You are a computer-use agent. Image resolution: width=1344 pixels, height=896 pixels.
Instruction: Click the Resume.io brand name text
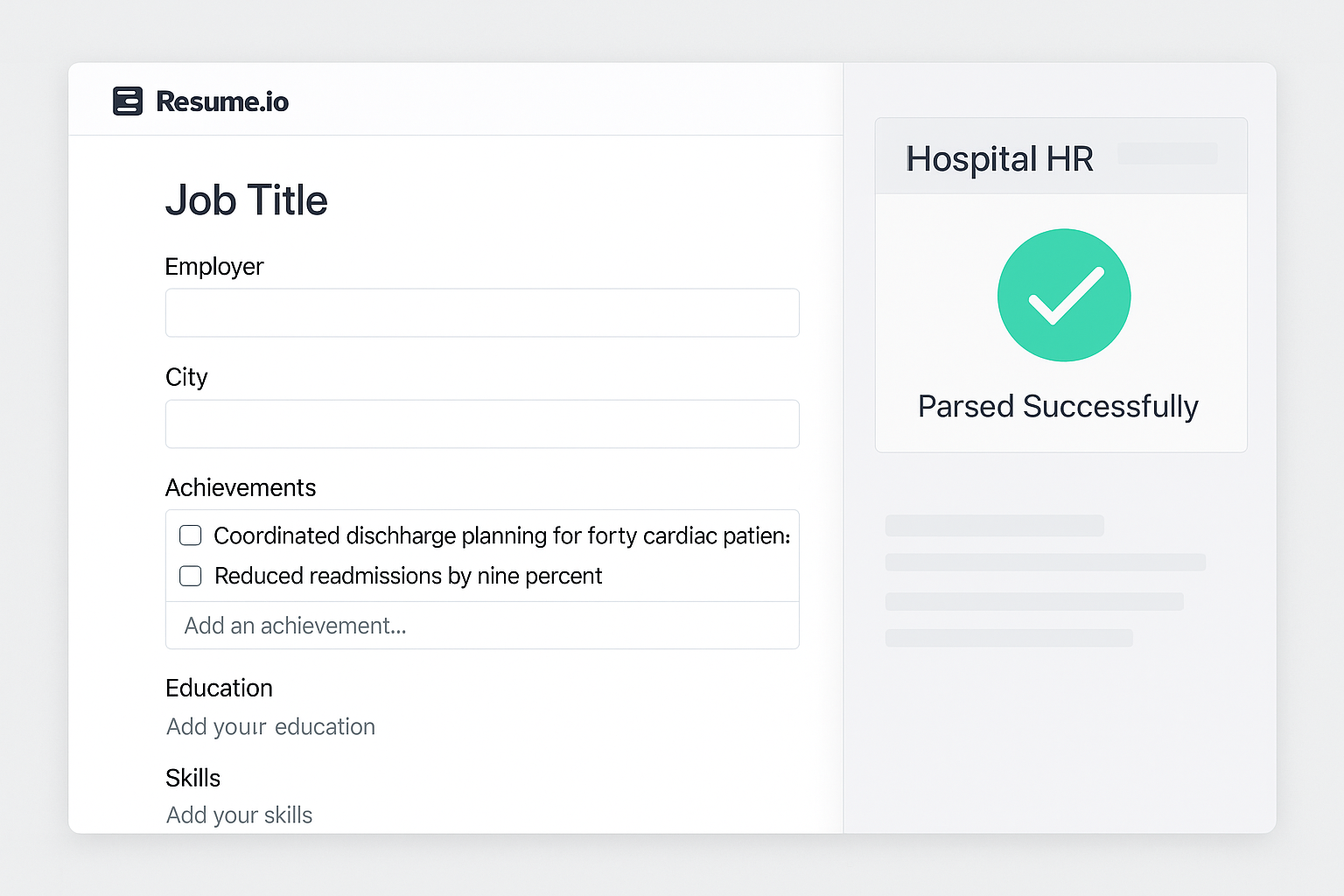point(222,101)
